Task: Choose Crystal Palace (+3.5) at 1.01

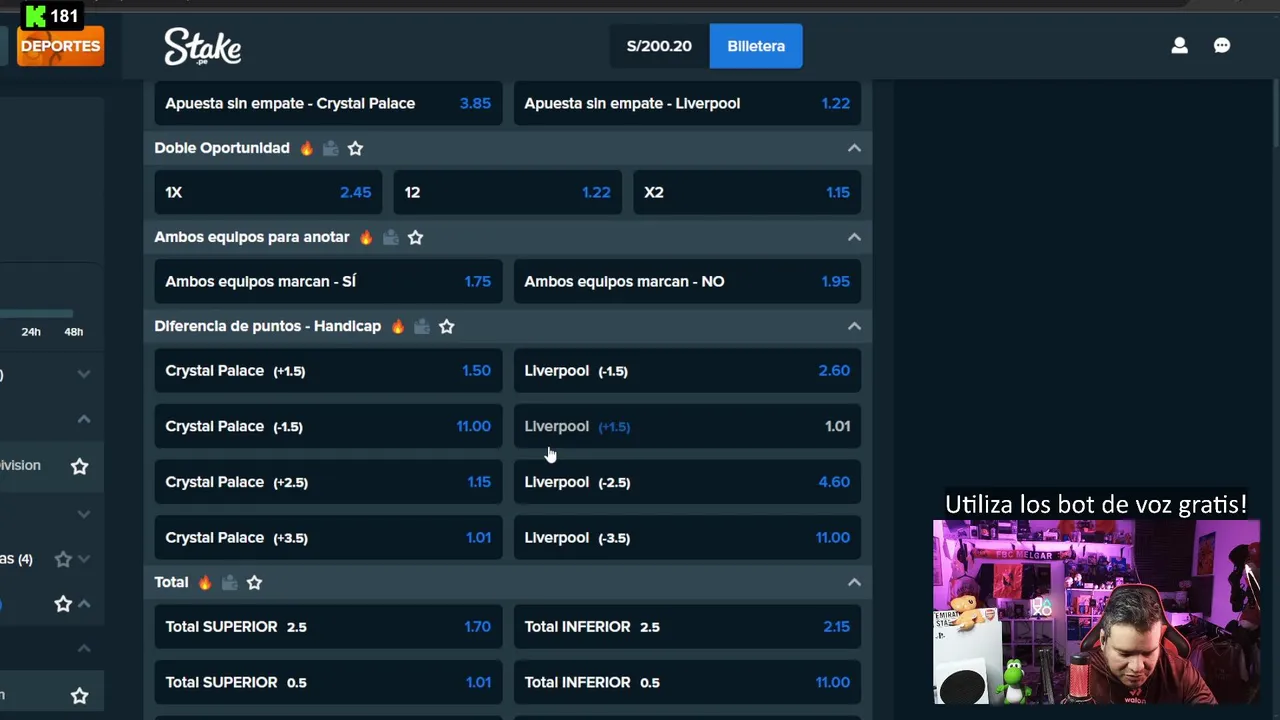Action: point(328,537)
